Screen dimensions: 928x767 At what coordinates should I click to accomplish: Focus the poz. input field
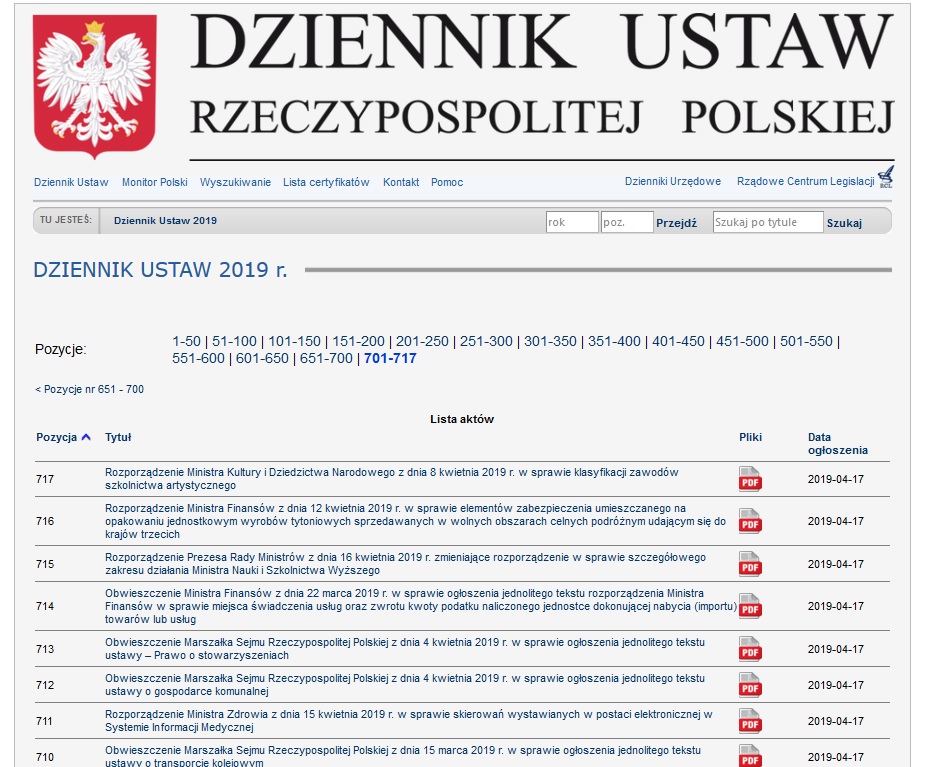tap(627, 222)
